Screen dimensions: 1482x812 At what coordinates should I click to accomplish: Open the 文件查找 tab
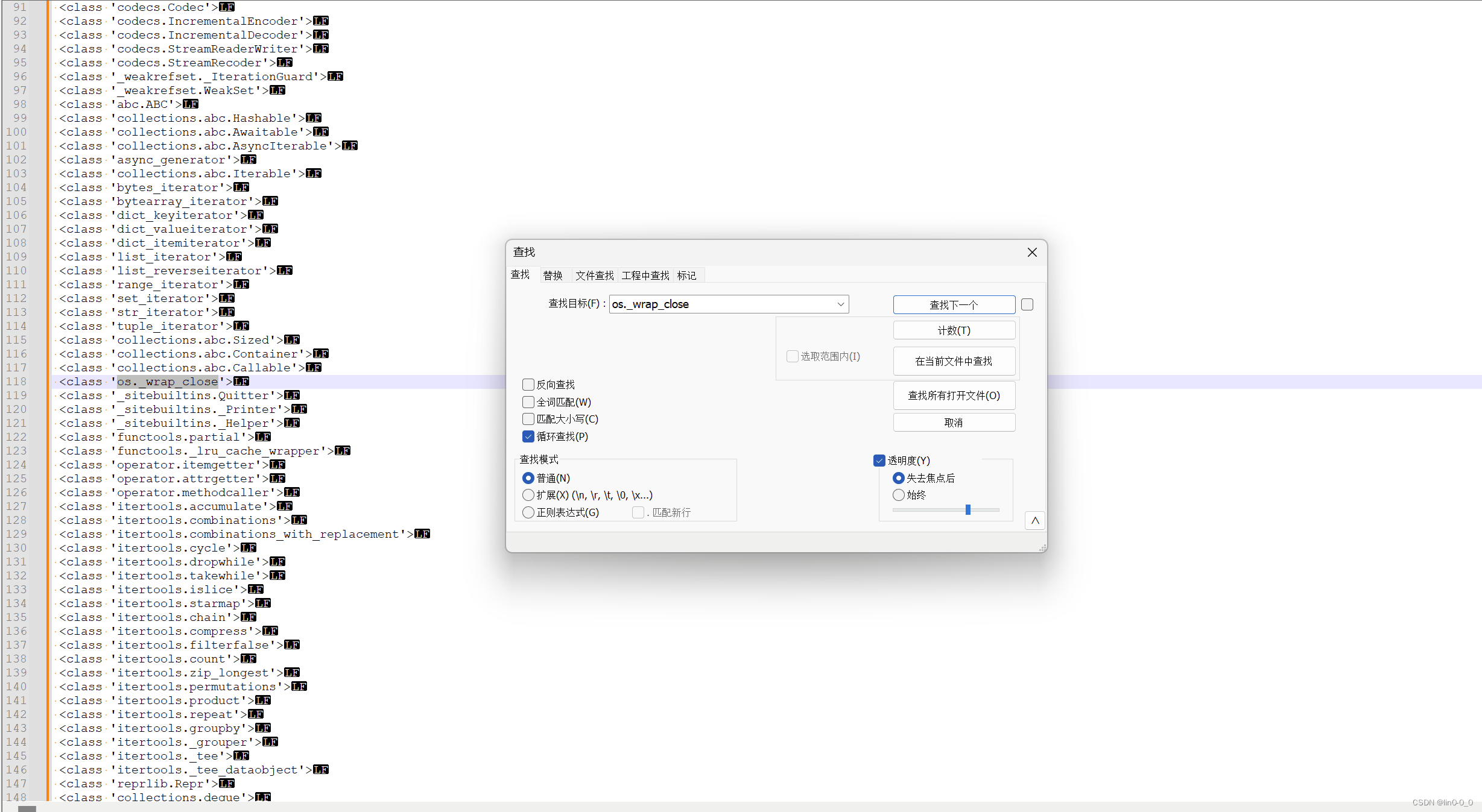pyautogui.click(x=594, y=275)
